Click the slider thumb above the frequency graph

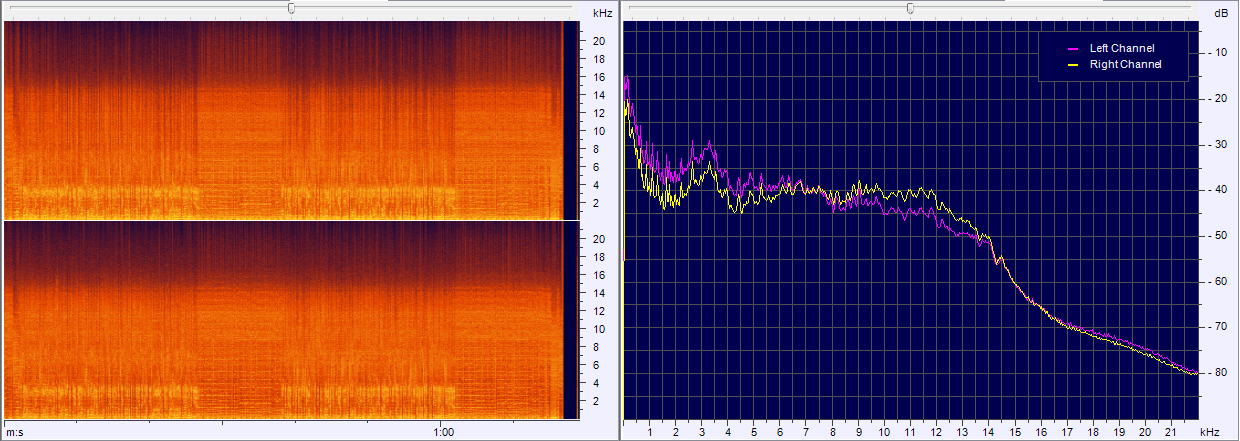(x=909, y=8)
